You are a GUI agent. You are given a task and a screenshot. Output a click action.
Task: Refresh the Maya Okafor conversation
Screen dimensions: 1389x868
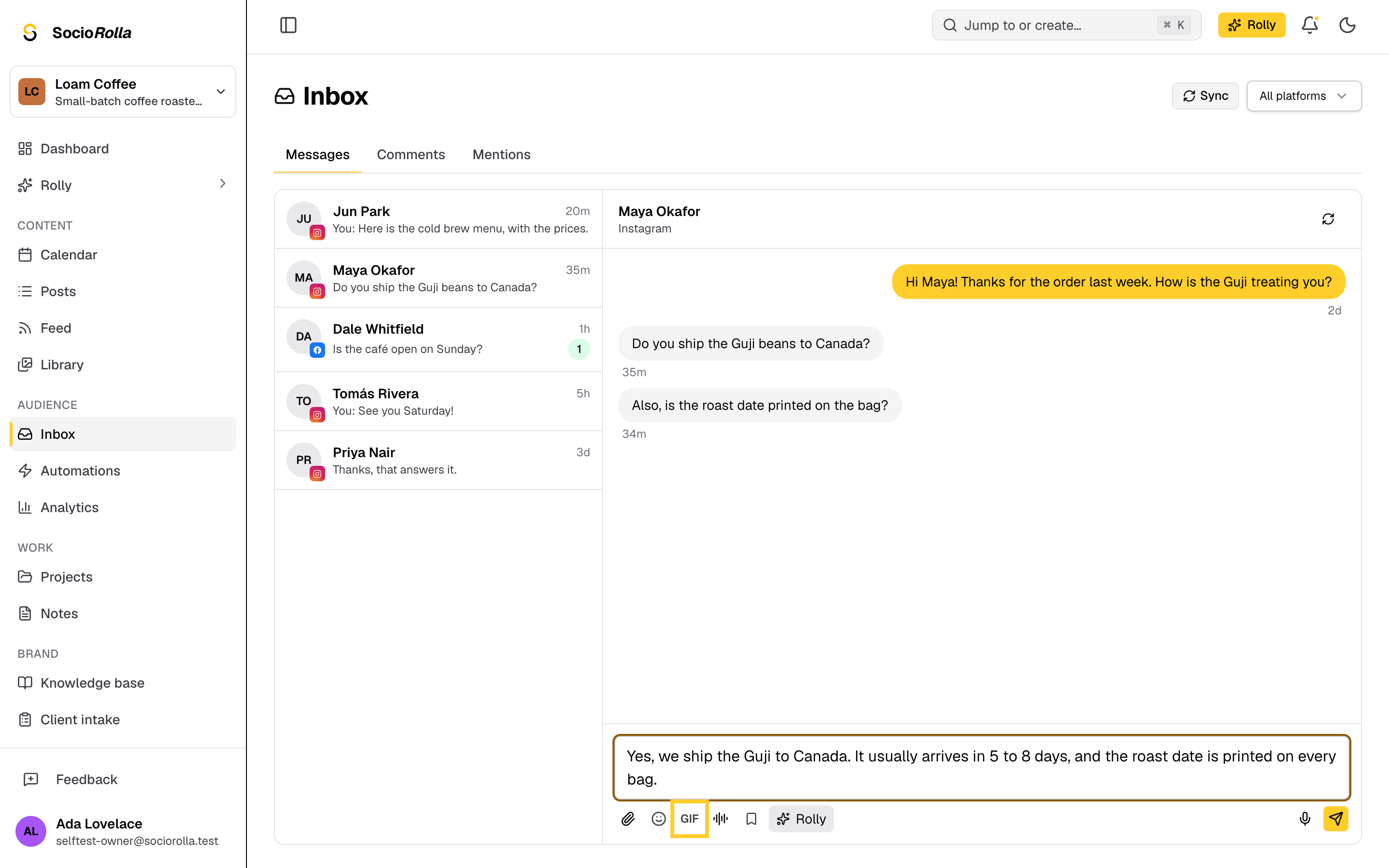(x=1328, y=219)
